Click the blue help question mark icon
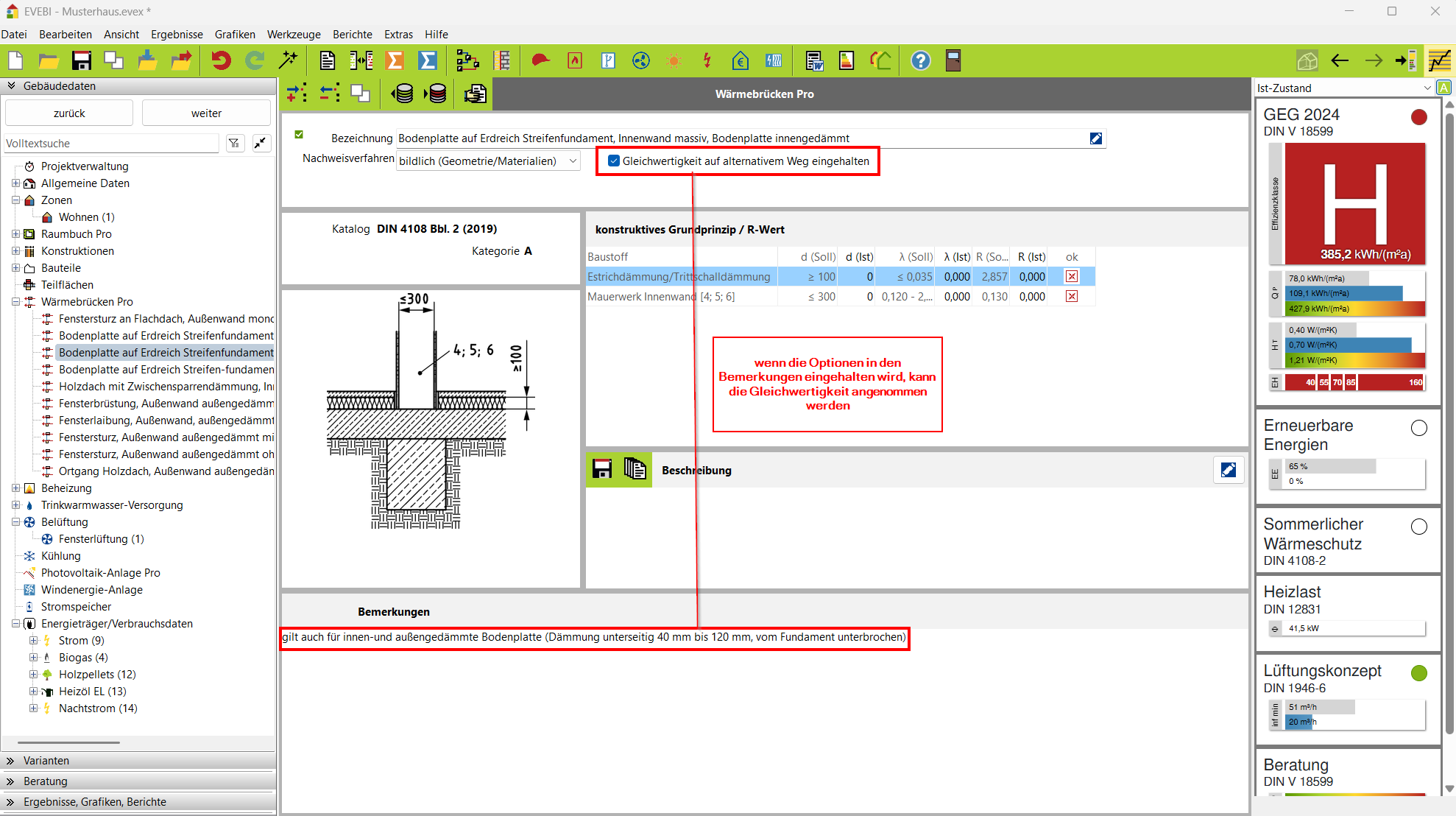The image size is (1456, 816). (920, 60)
